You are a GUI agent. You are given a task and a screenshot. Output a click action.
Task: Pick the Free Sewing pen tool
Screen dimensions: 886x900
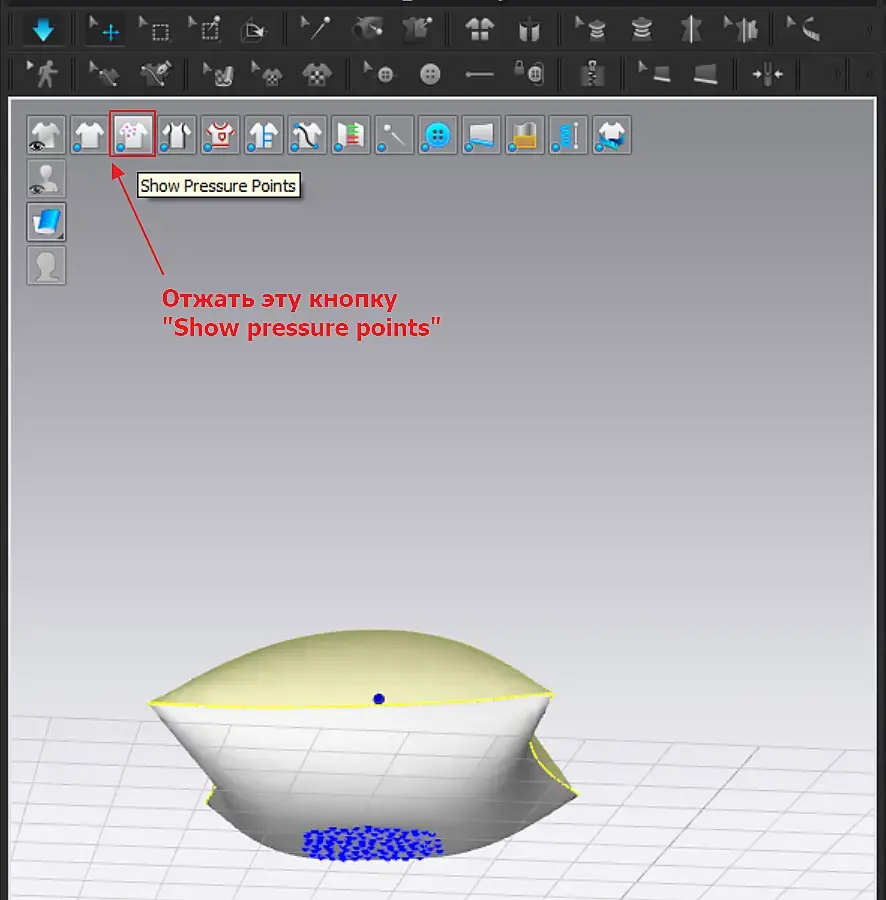click(x=156, y=73)
